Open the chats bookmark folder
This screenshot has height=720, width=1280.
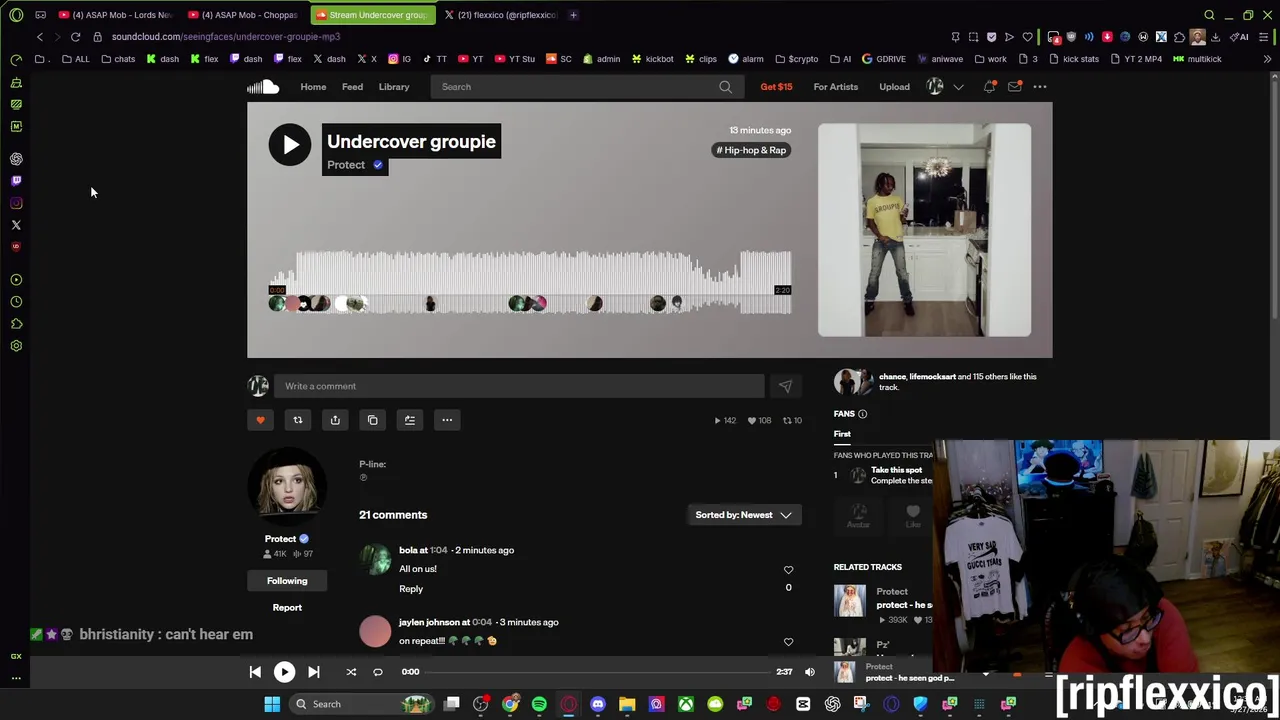pyautogui.click(x=117, y=59)
